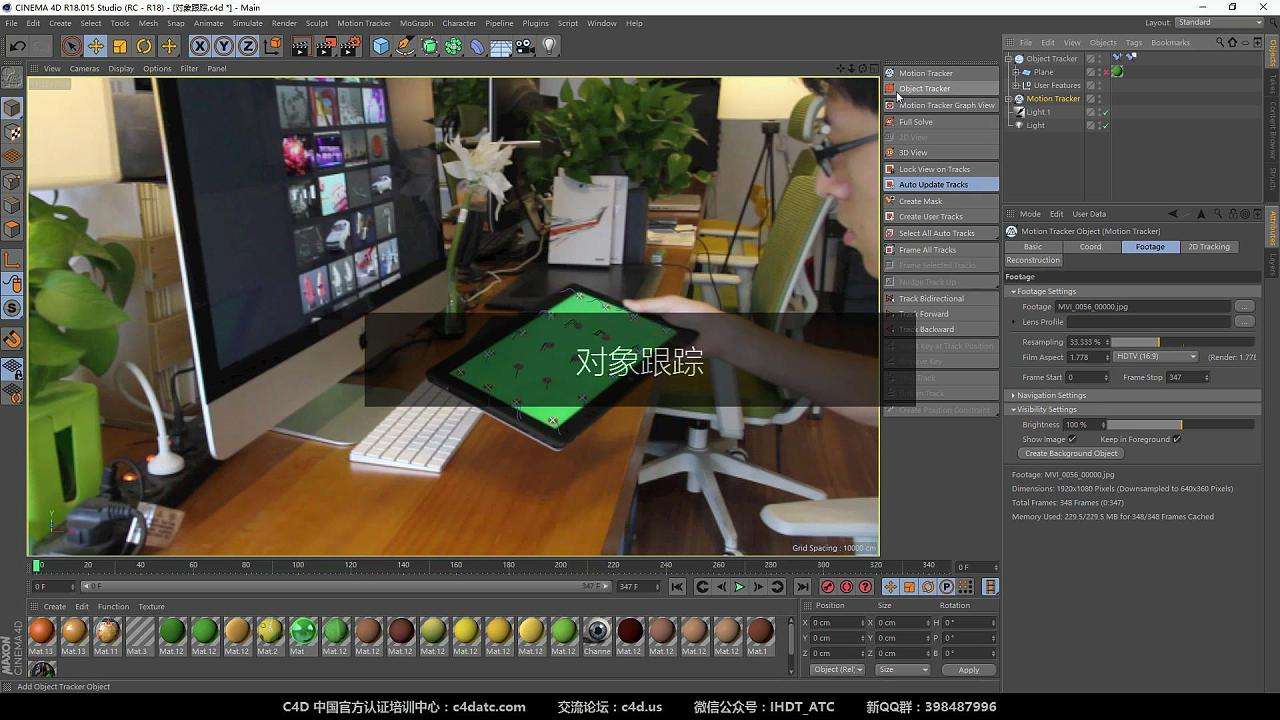Expand the User Features object
The image size is (1280, 720).
1015,86
